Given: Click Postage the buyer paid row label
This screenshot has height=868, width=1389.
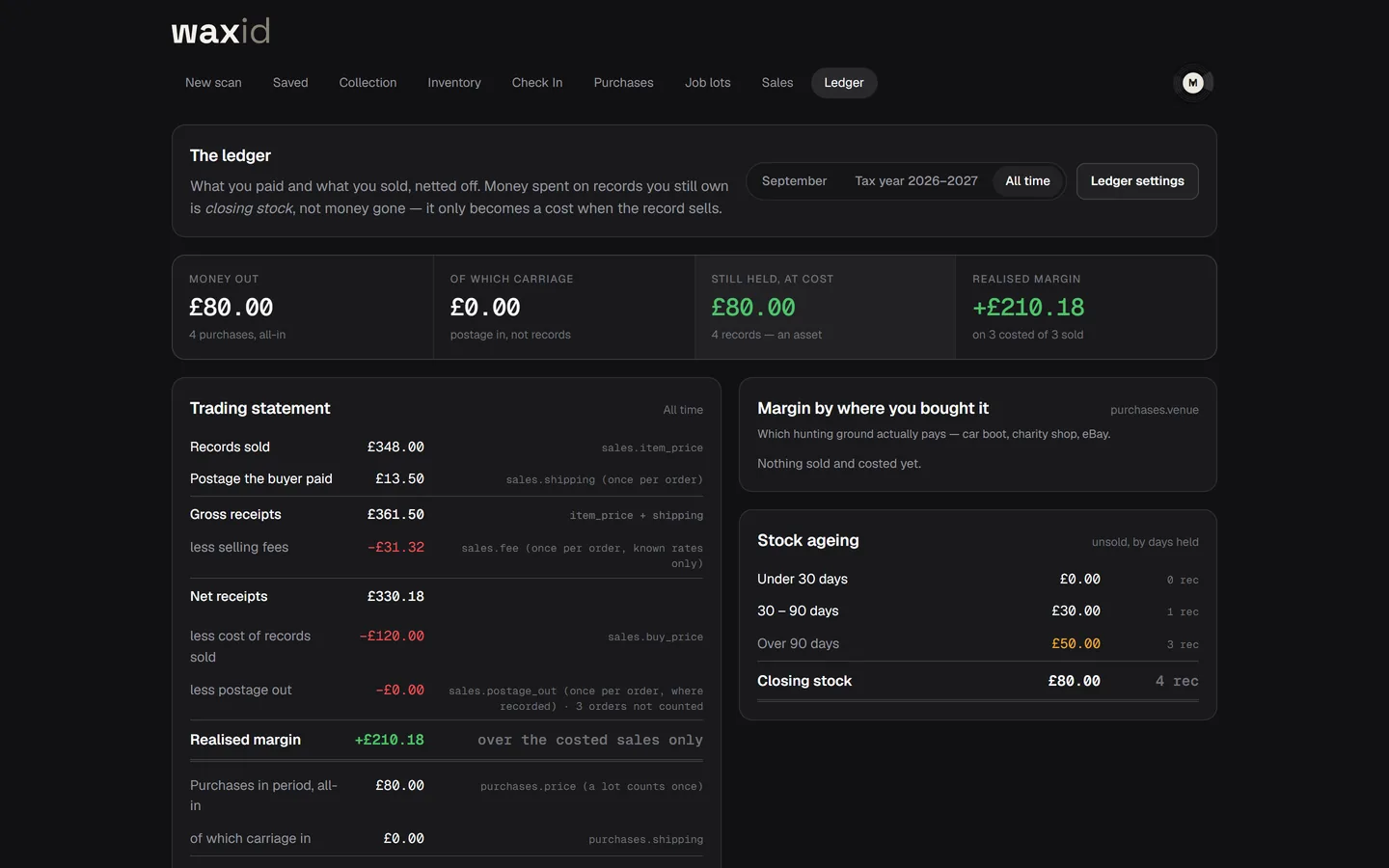Looking at the screenshot, I should tap(261, 478).
